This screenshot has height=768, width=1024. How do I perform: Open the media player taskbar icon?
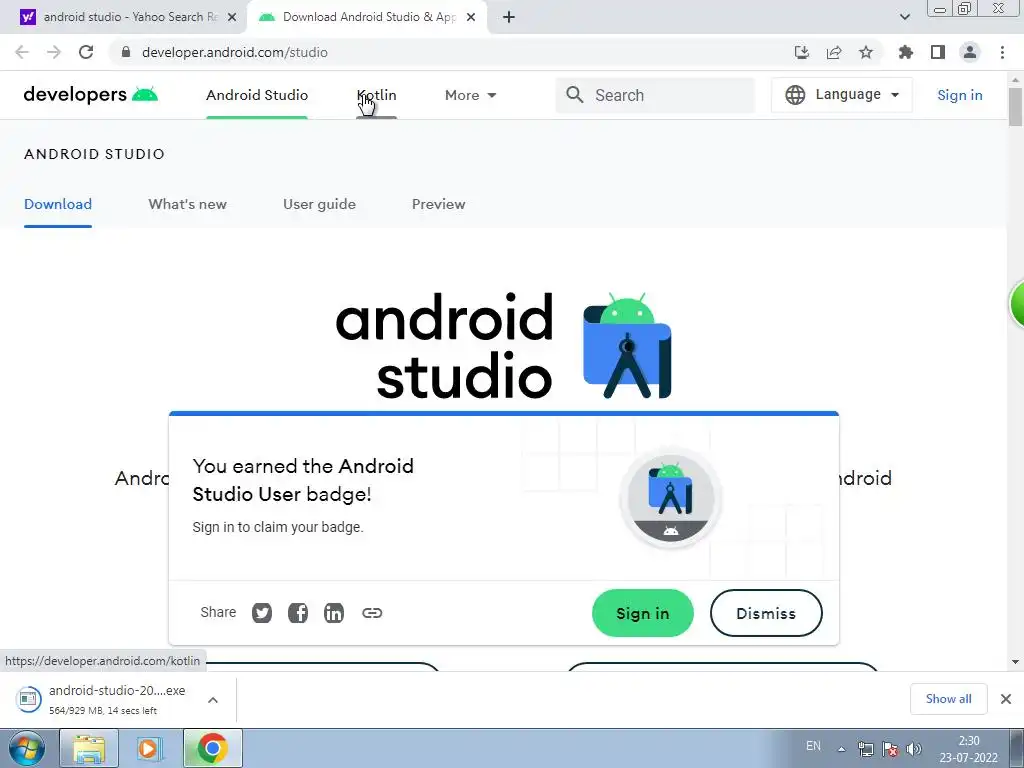[x=148, y=748]
